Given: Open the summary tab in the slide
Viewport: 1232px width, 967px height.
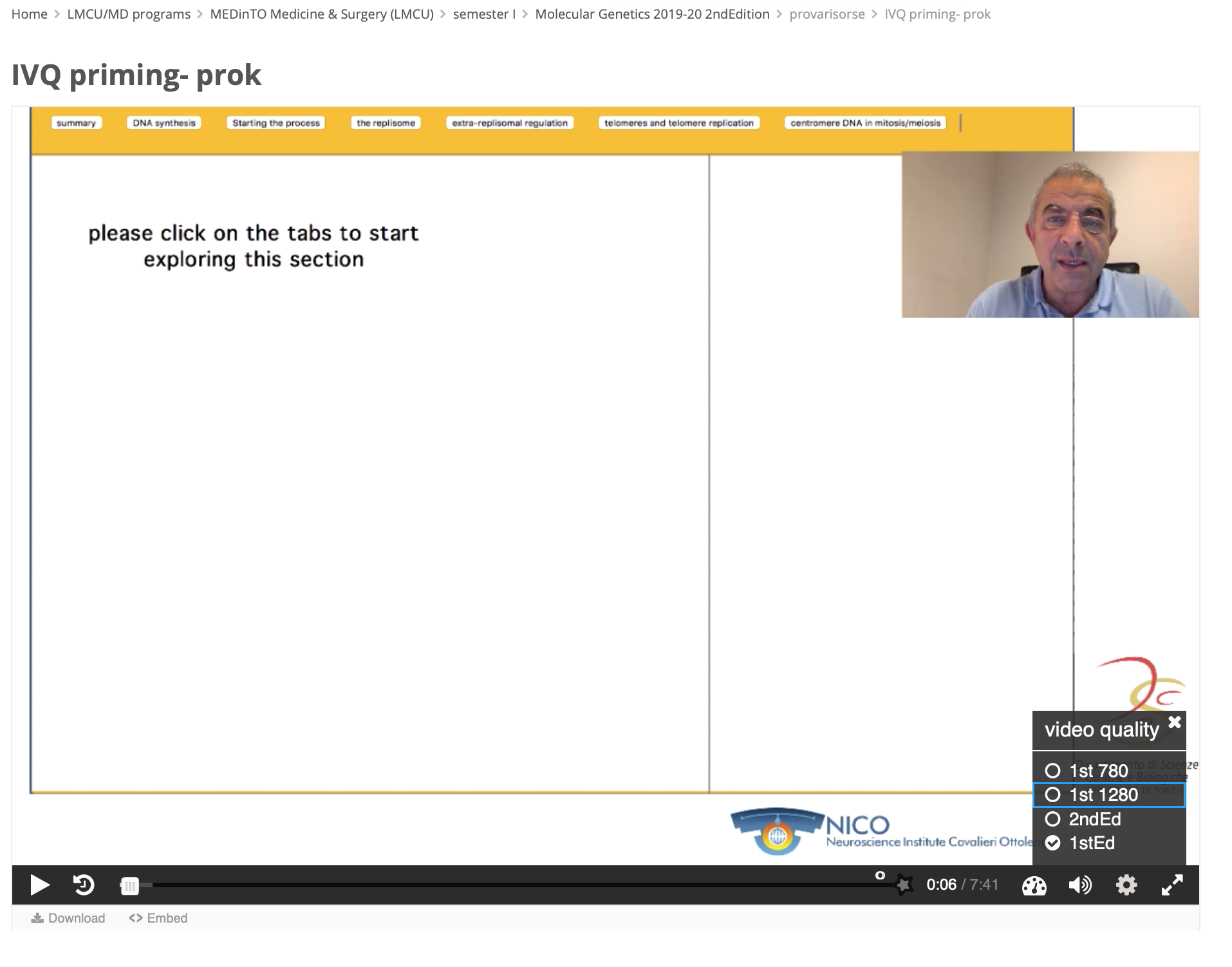Looking at the screenshot, I should tap(76, 123).
